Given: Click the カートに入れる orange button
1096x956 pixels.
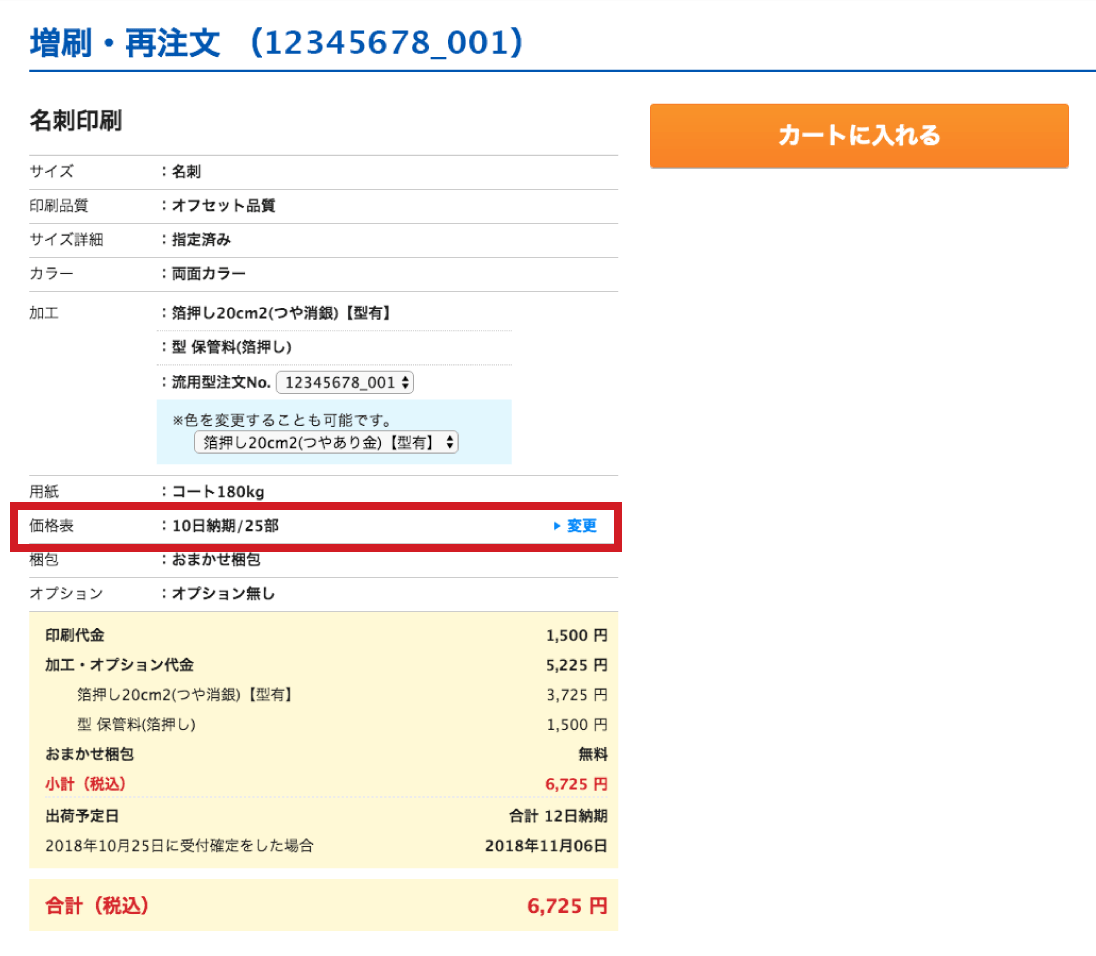Looking at the screenshot, I should click(x=858, y=136).
